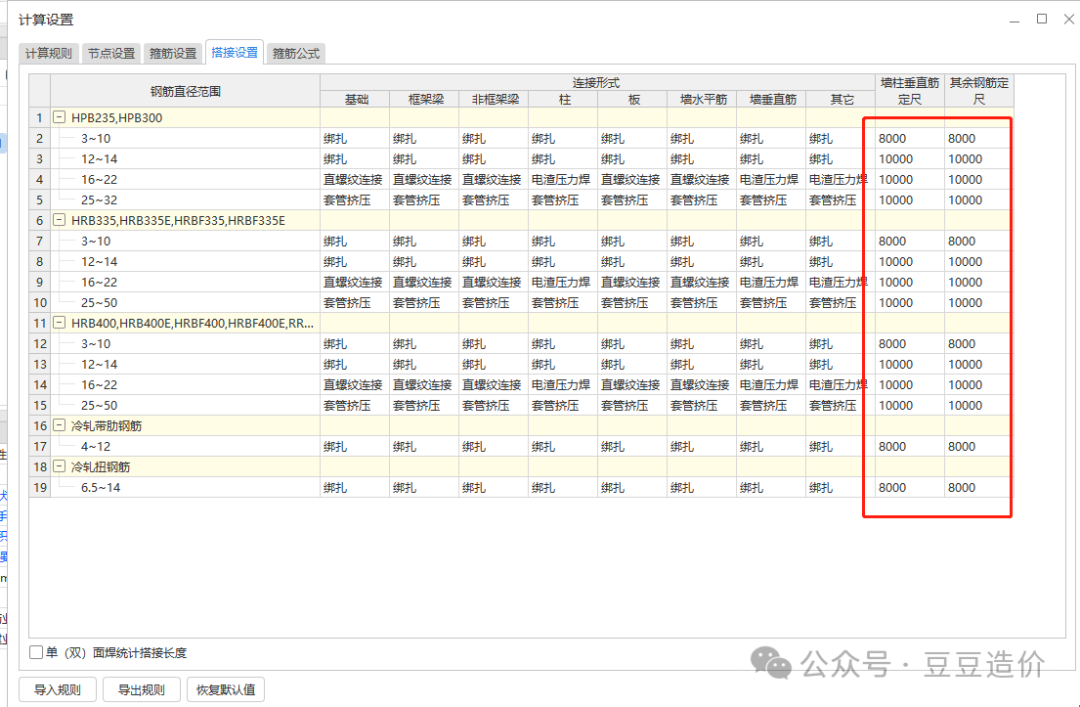
Task: Switch to the 计算规则 tab
Action: point(48,54)
